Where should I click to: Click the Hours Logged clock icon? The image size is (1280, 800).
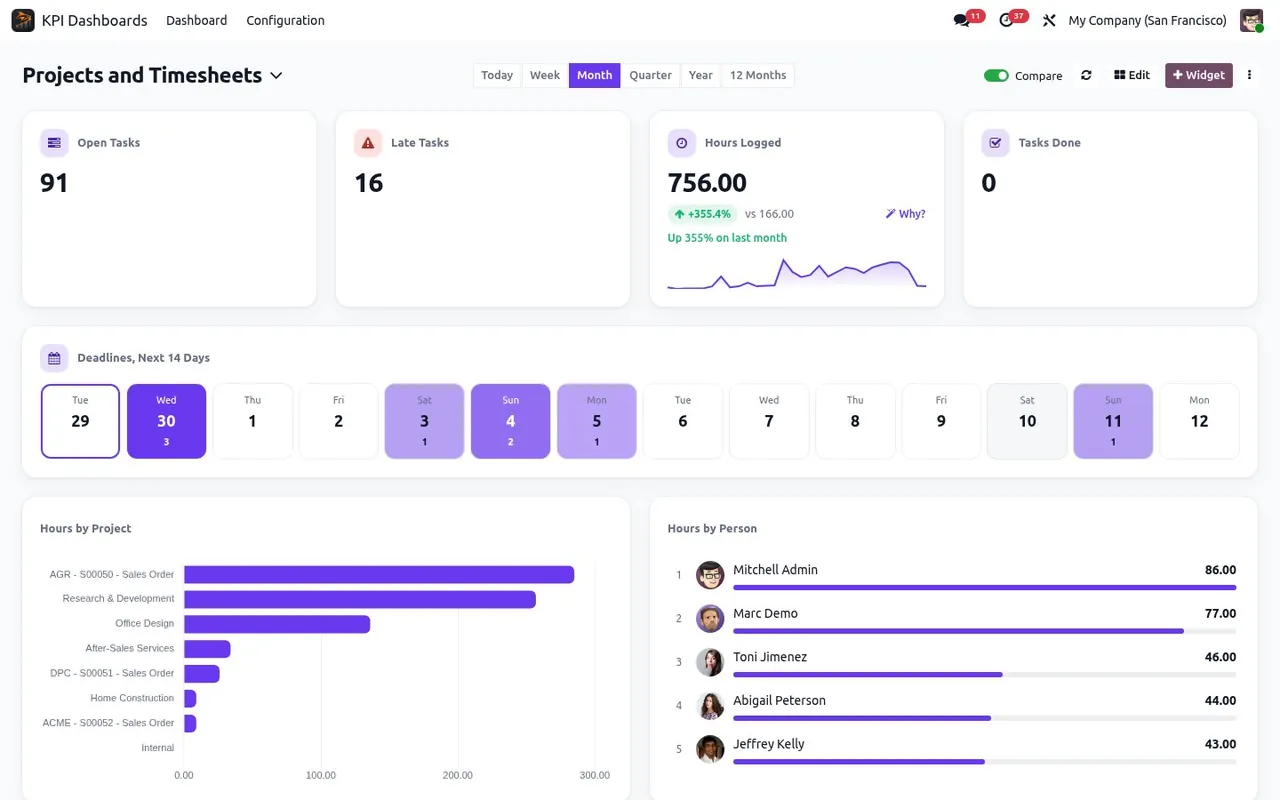[x=682, y=143]
